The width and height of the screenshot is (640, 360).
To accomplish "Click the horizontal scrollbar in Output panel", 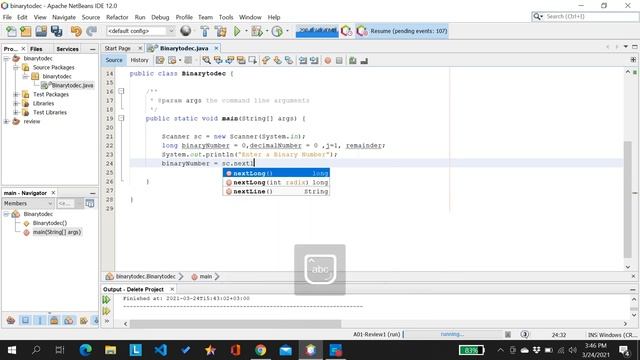I will point(236,324).
